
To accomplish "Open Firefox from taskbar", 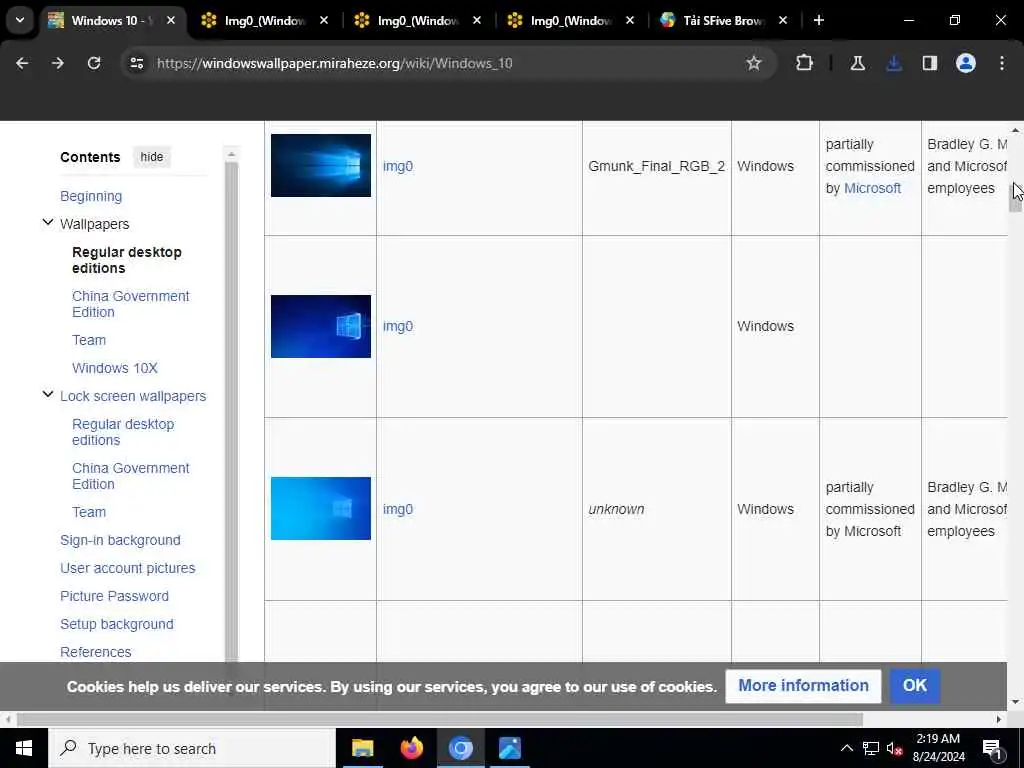I will click(x=411, y=748).
